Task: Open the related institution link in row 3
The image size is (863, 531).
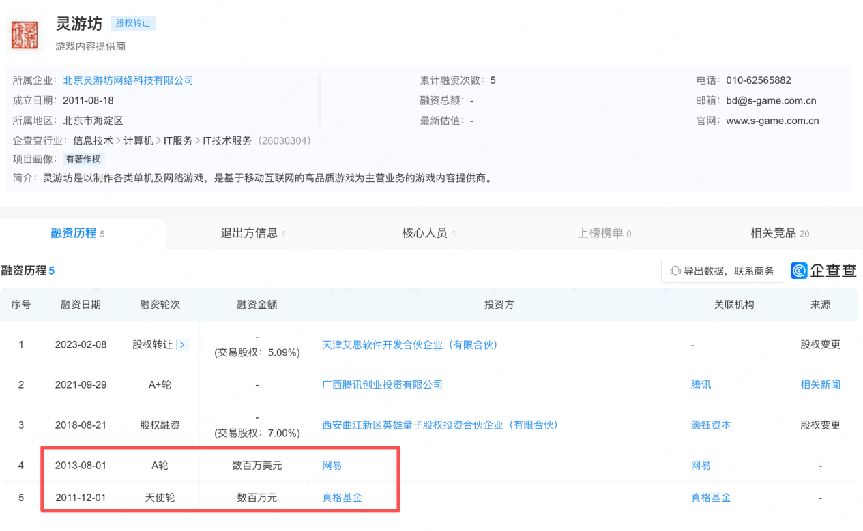Action: [711, 425]
